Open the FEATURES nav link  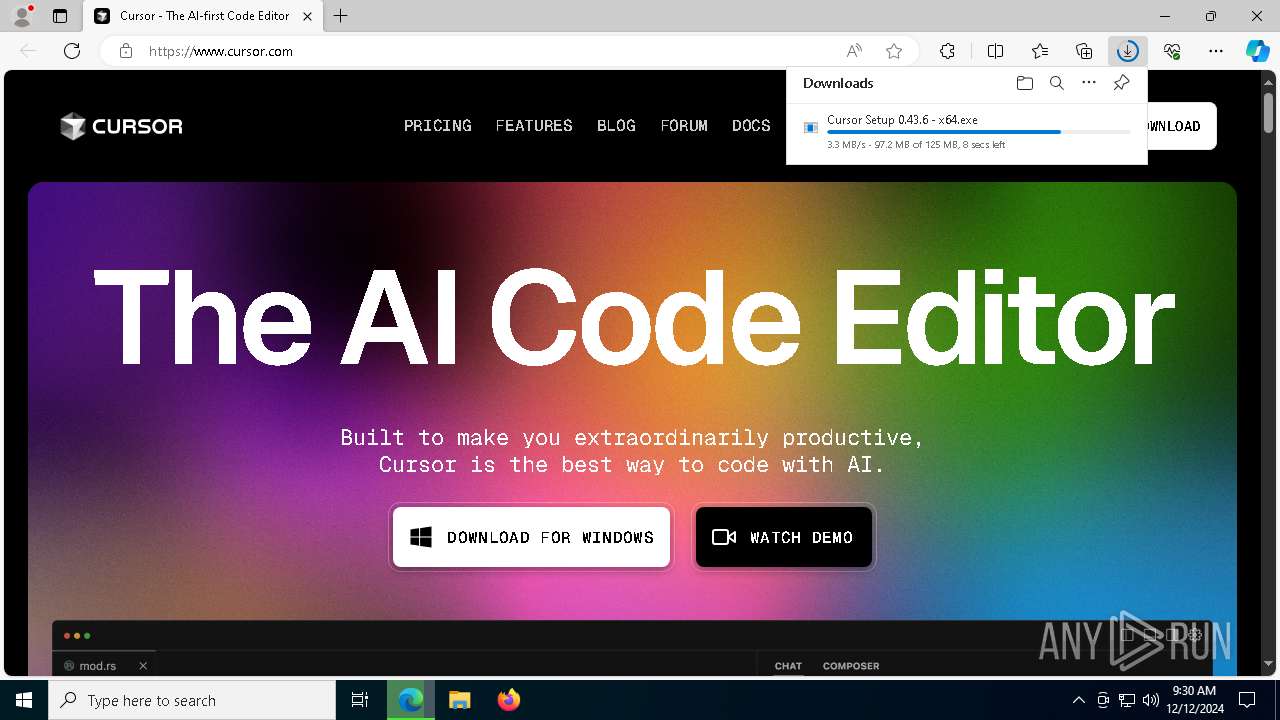point(534,126)
